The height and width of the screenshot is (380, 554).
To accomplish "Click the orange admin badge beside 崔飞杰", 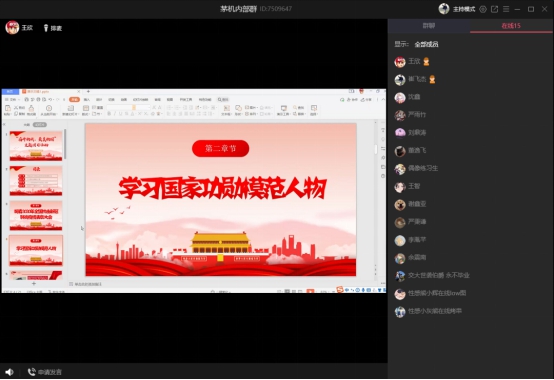I will [432, 79].
